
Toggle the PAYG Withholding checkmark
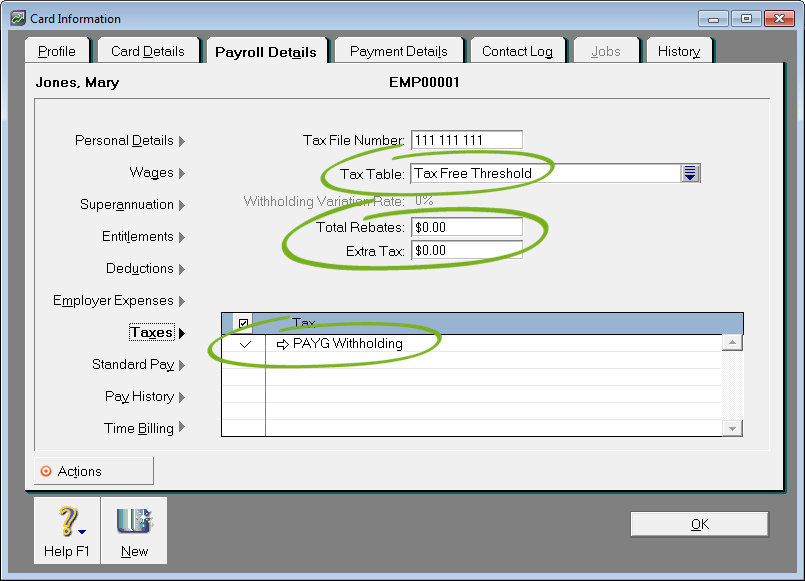[243, 343]
